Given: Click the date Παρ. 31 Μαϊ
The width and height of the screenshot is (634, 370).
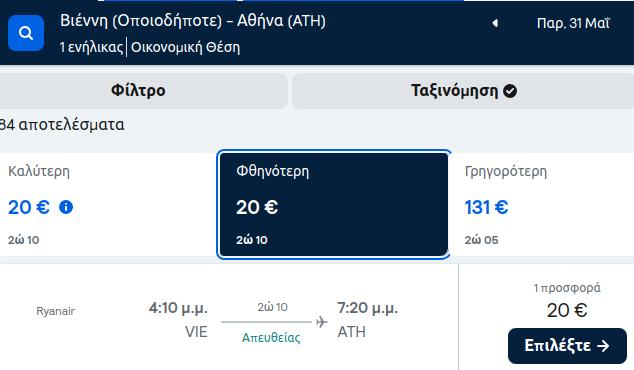Looking at the screenshot, I should click(573, 23).
